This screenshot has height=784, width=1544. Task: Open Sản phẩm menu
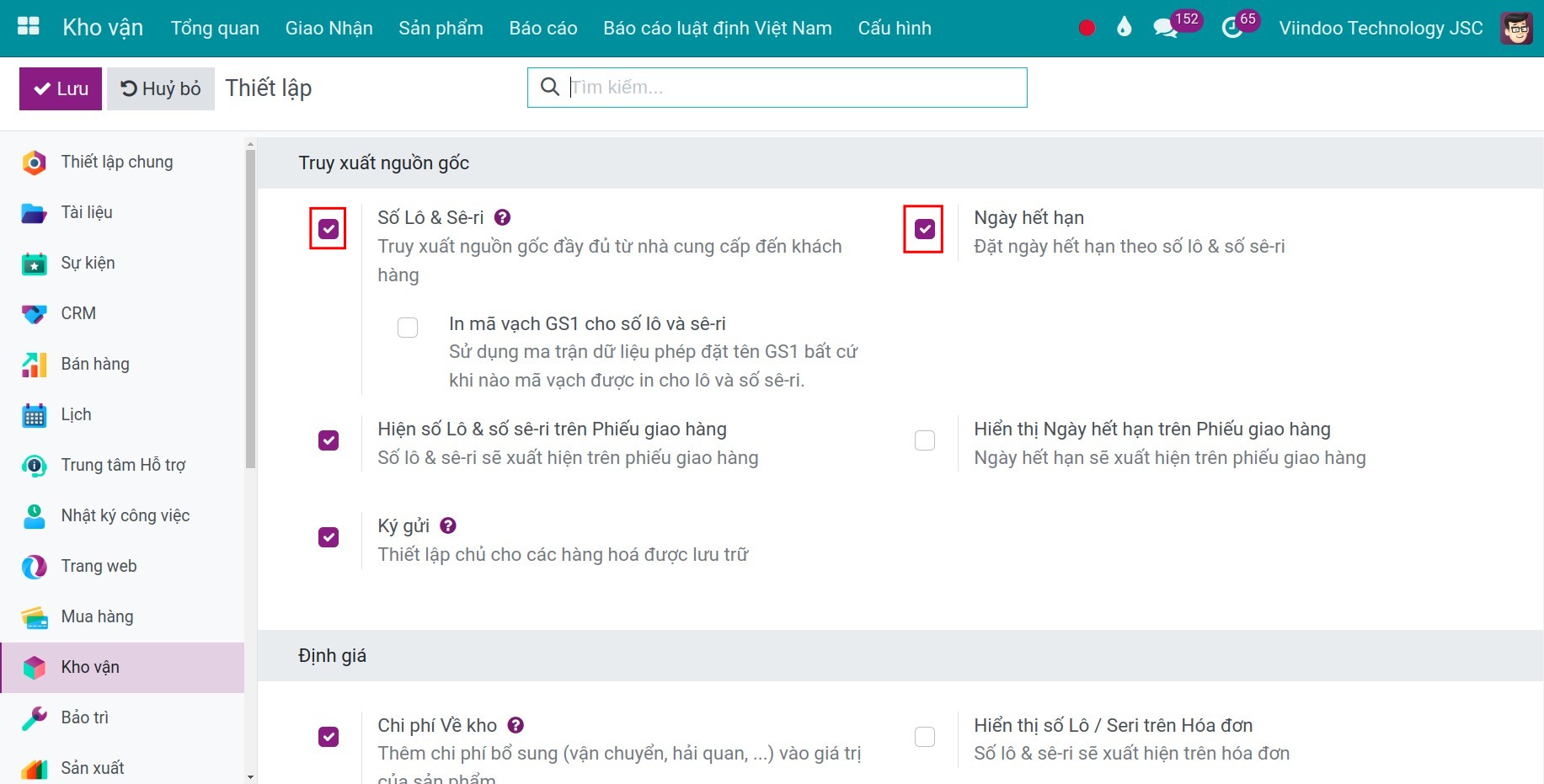[441, 28]
